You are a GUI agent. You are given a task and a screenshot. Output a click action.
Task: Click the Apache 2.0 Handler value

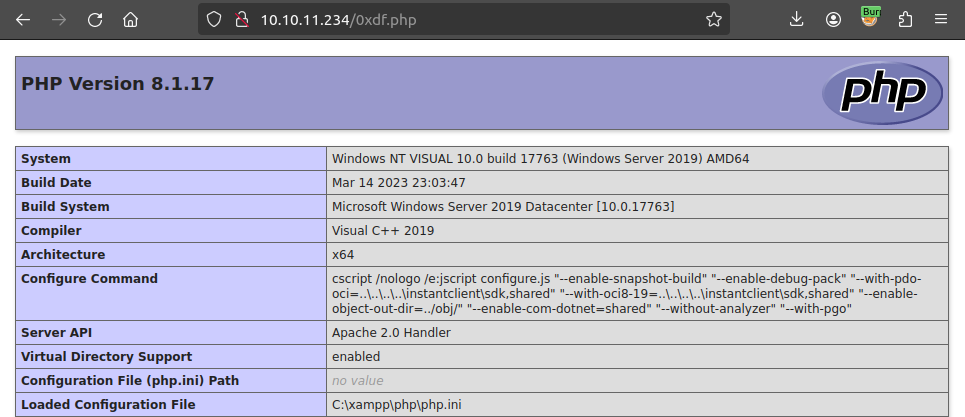tap(391, 332)
